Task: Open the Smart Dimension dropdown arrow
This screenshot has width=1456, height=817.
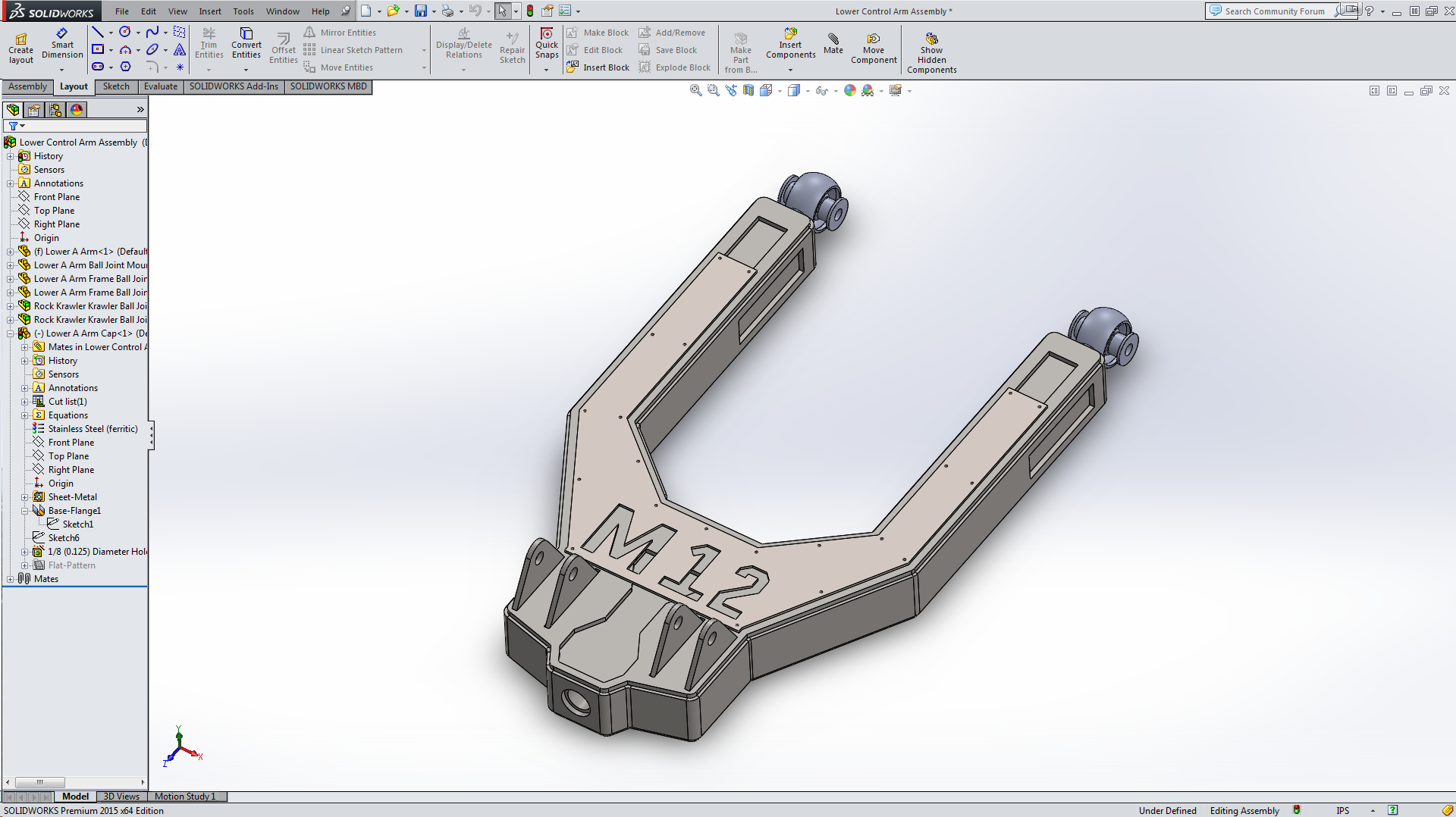Action: [x=62, y=70]
